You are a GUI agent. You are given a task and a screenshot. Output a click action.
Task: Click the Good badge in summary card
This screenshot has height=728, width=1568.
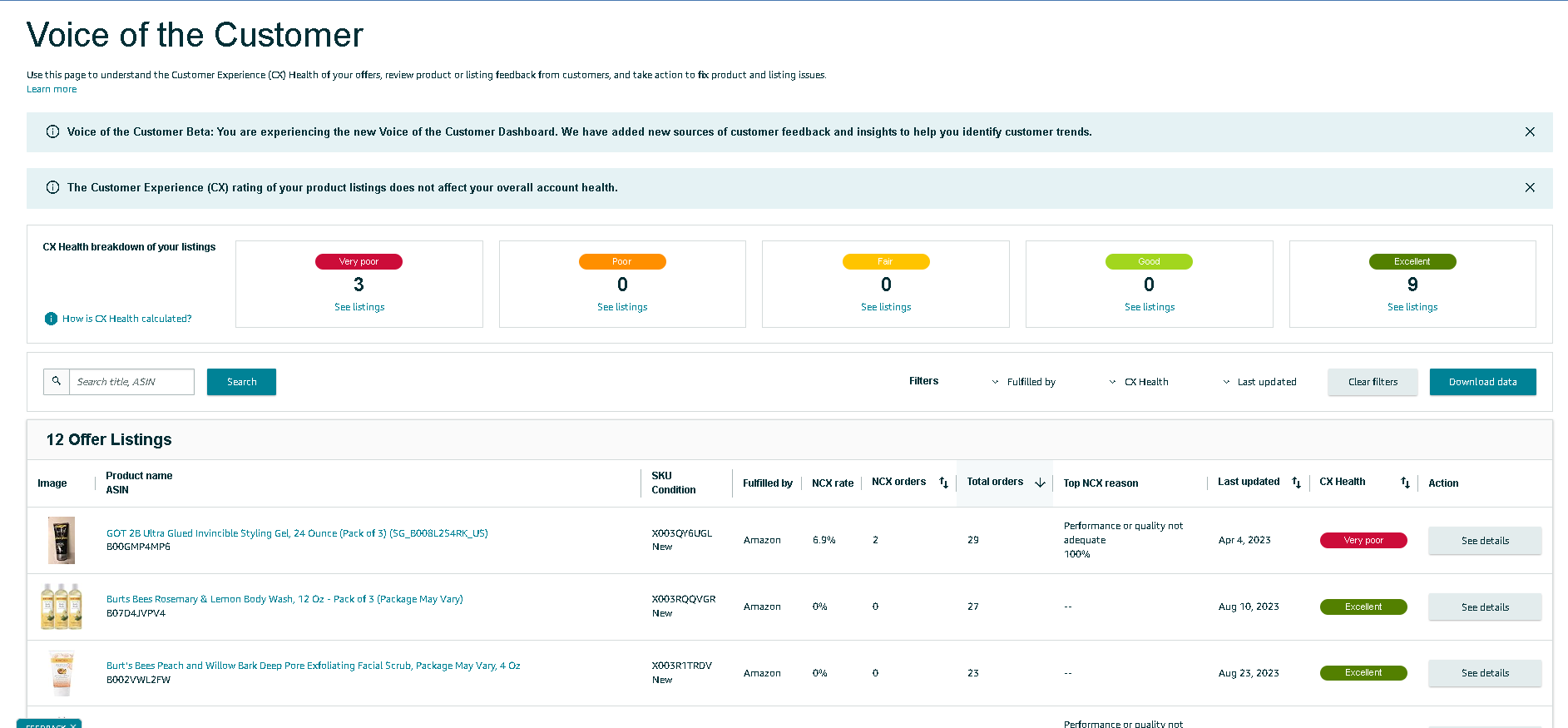click(1149, 261)
